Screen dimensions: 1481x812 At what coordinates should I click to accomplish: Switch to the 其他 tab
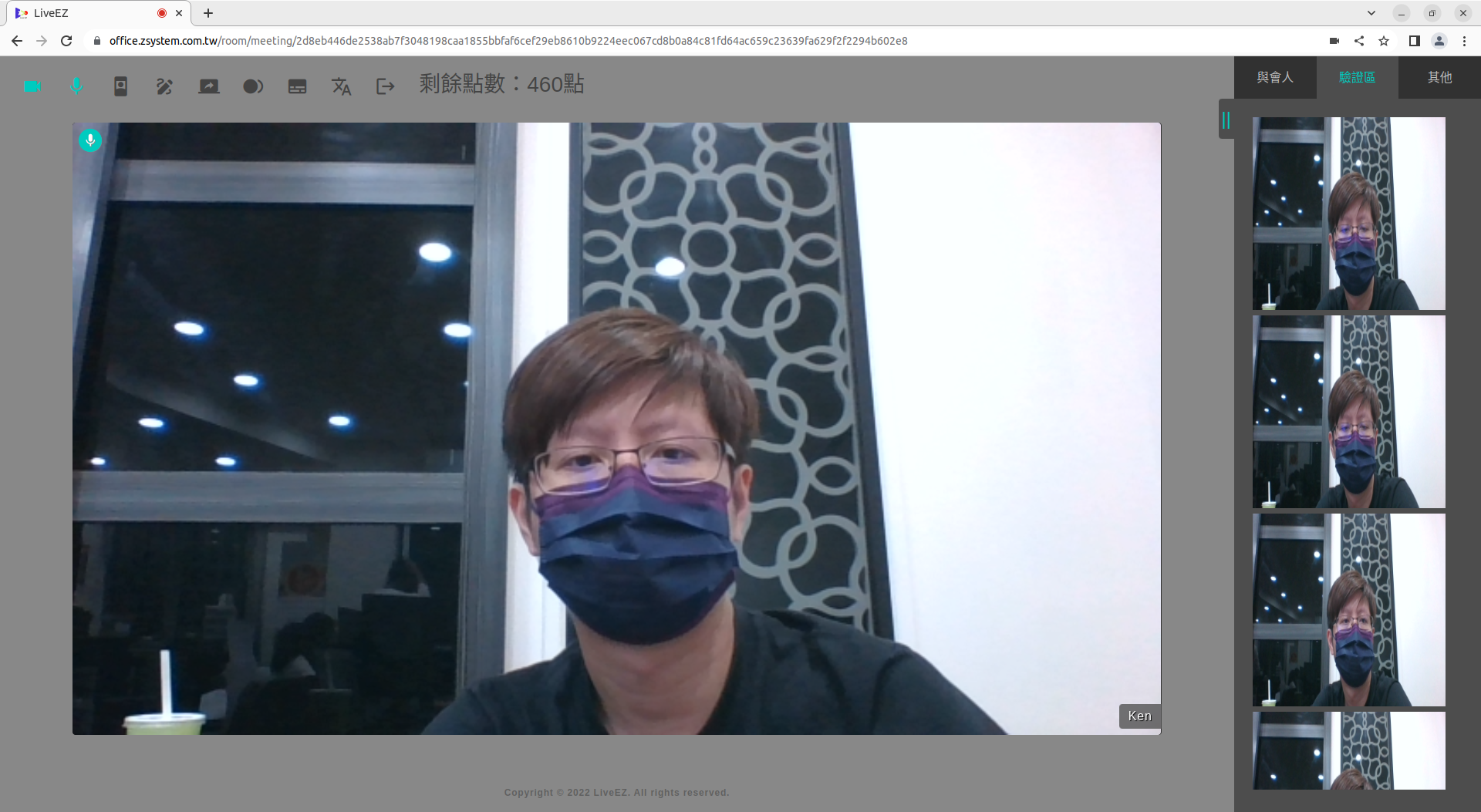(x=1439, y=77)
